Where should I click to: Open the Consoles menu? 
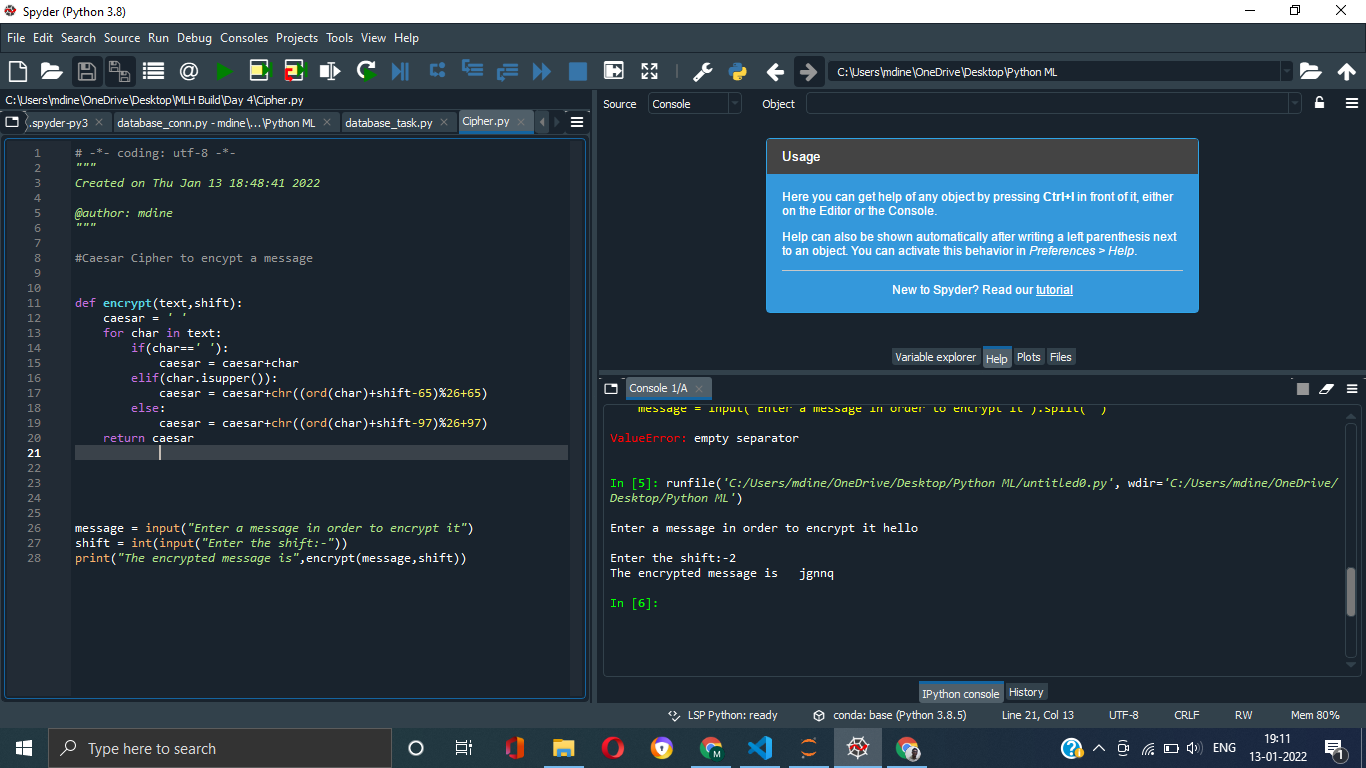(x=244, y=37)
